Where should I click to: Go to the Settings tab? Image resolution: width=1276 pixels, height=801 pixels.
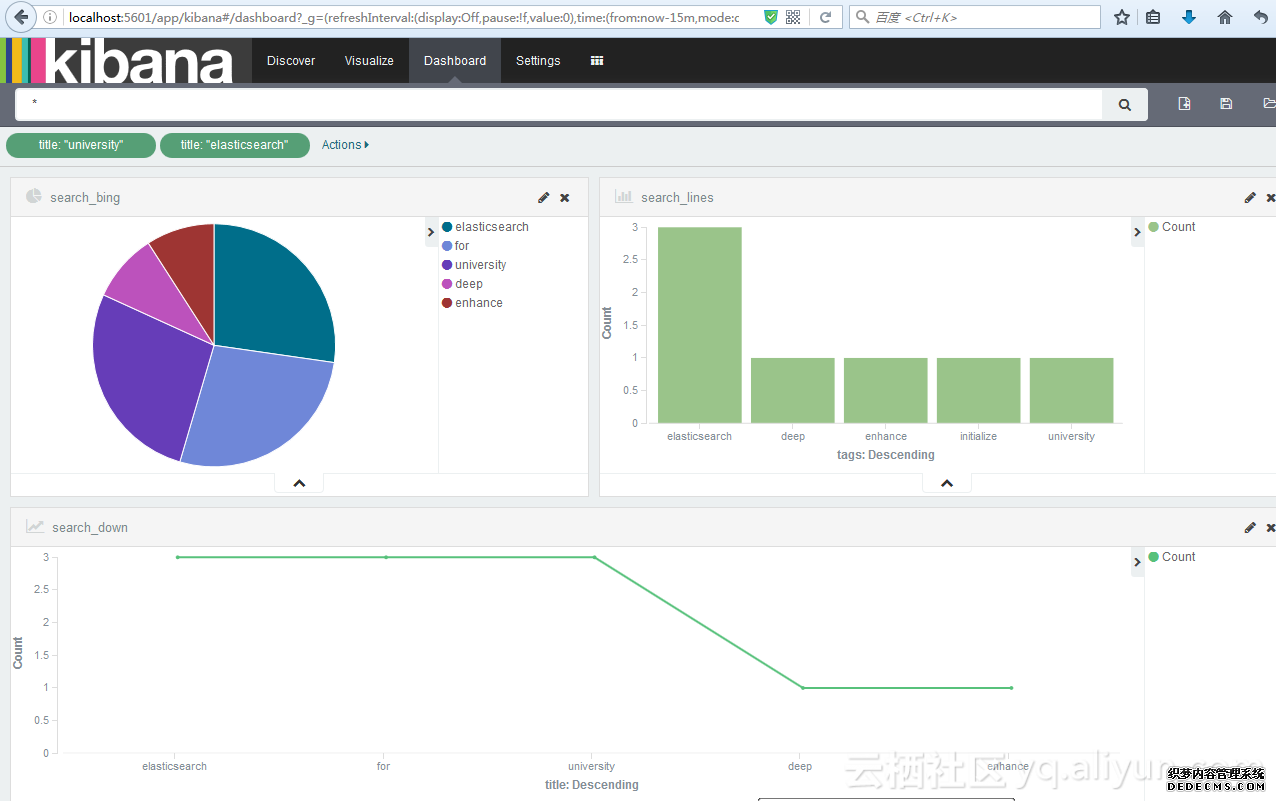pos(538,61)
